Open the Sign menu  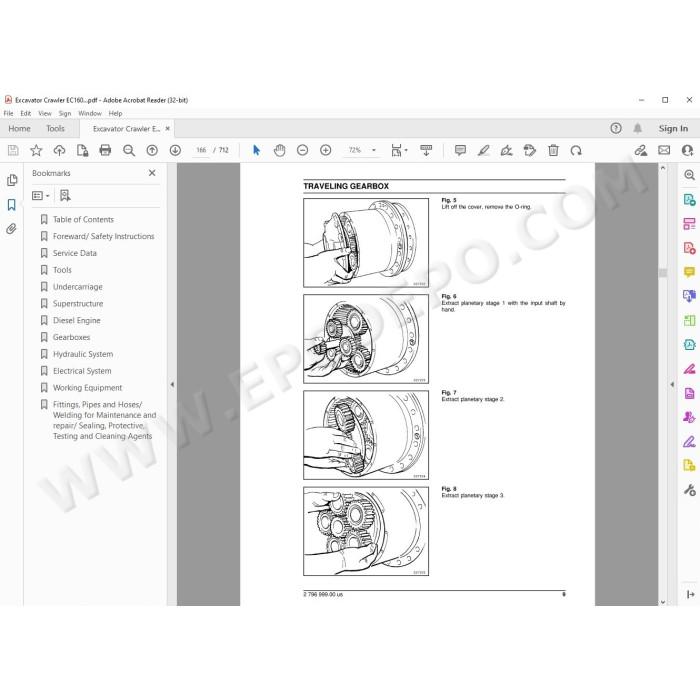pos(65,113)
